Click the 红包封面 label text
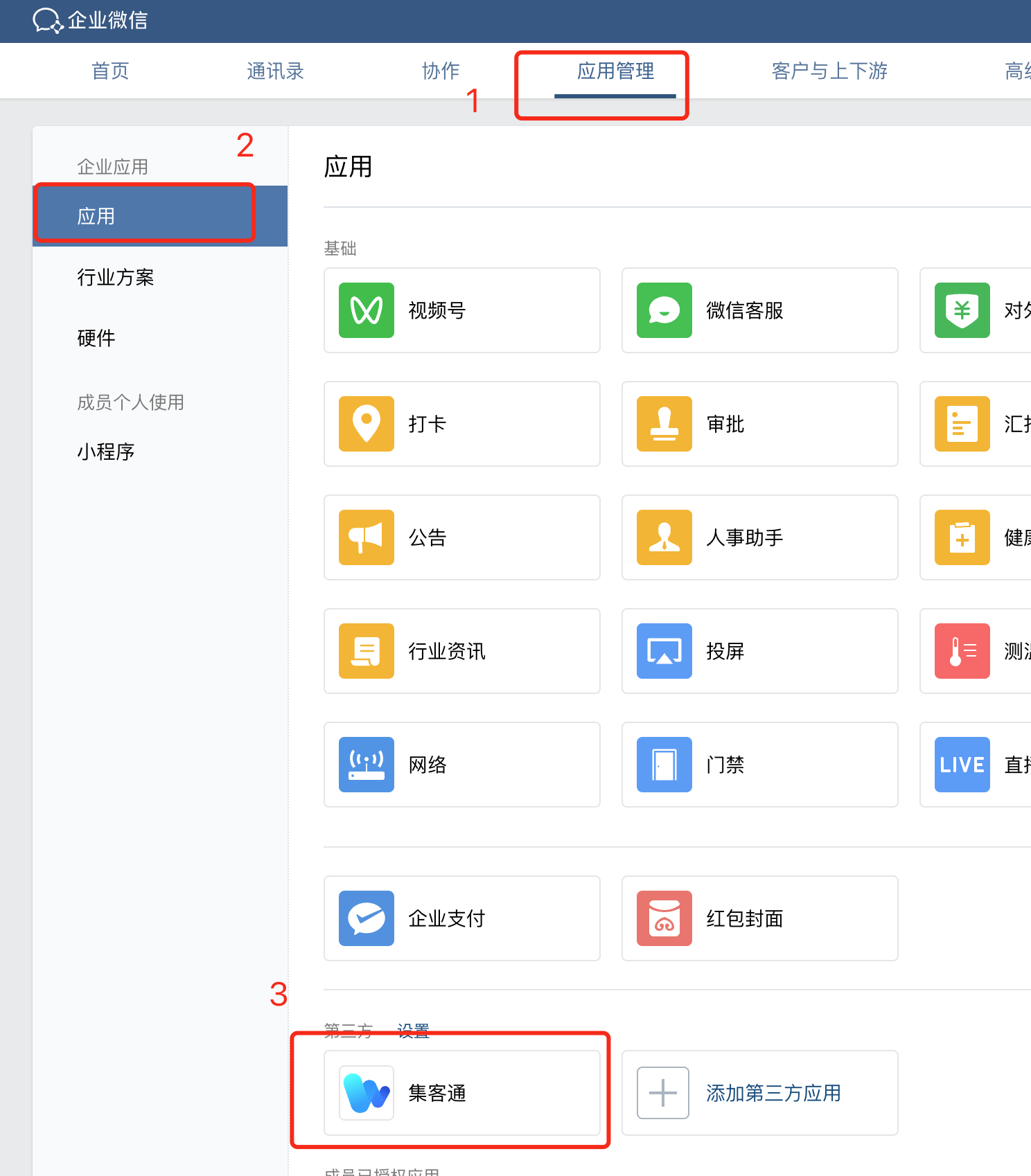The image size is (1031, 1176). coord(745,918)
